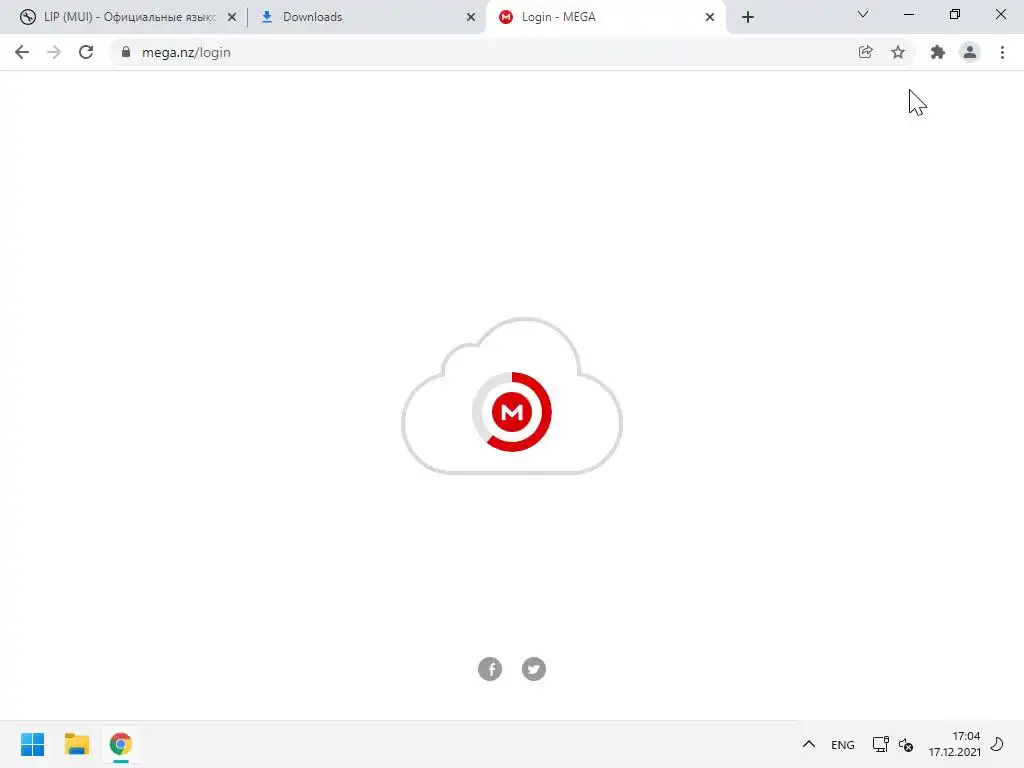Viewport: 1024px width, 768px height.
Task: Open Chrome three-dot menu
Action: (1002, 52)
